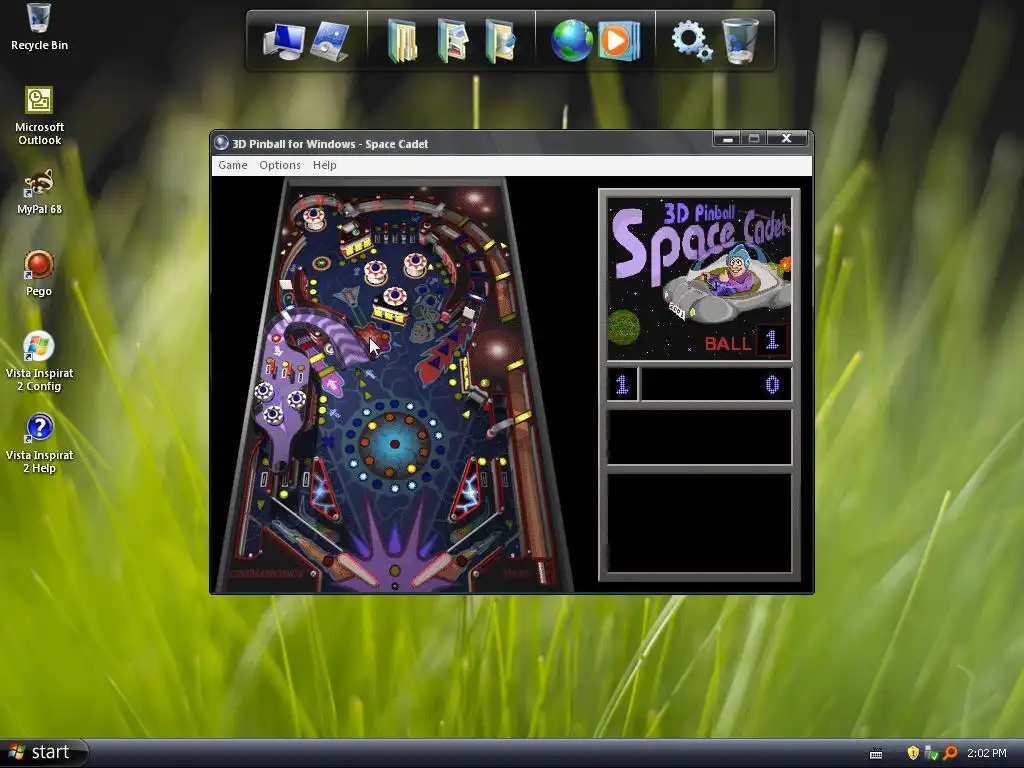Launch the globe browser icon in dock
The width and height of the screenshot is (1024, 768).
pyautogui.click(x=571, y=40)
